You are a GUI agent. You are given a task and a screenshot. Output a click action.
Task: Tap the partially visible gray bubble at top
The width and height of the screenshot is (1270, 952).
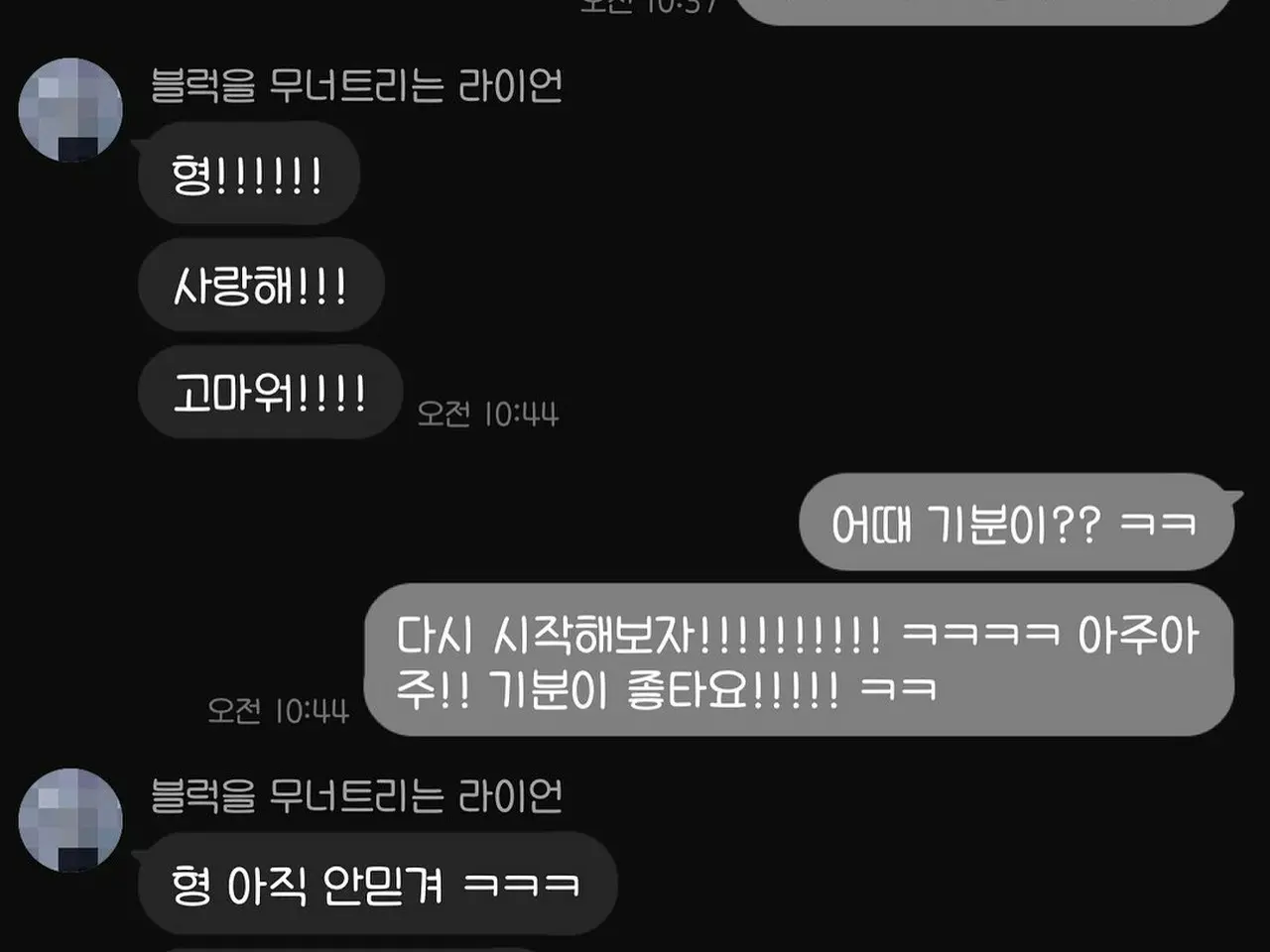[x=982, y=11]
